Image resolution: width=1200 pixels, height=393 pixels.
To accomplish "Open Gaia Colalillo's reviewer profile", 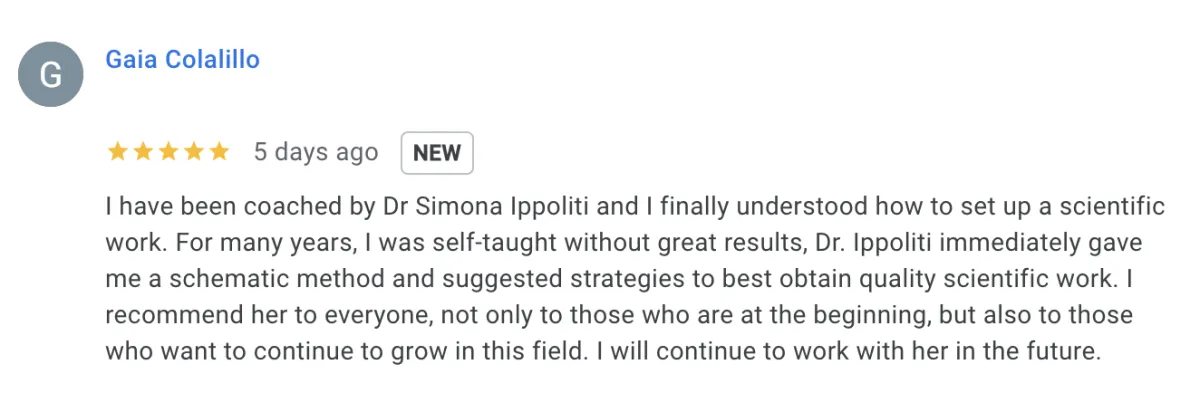I will tap(183, 59).
